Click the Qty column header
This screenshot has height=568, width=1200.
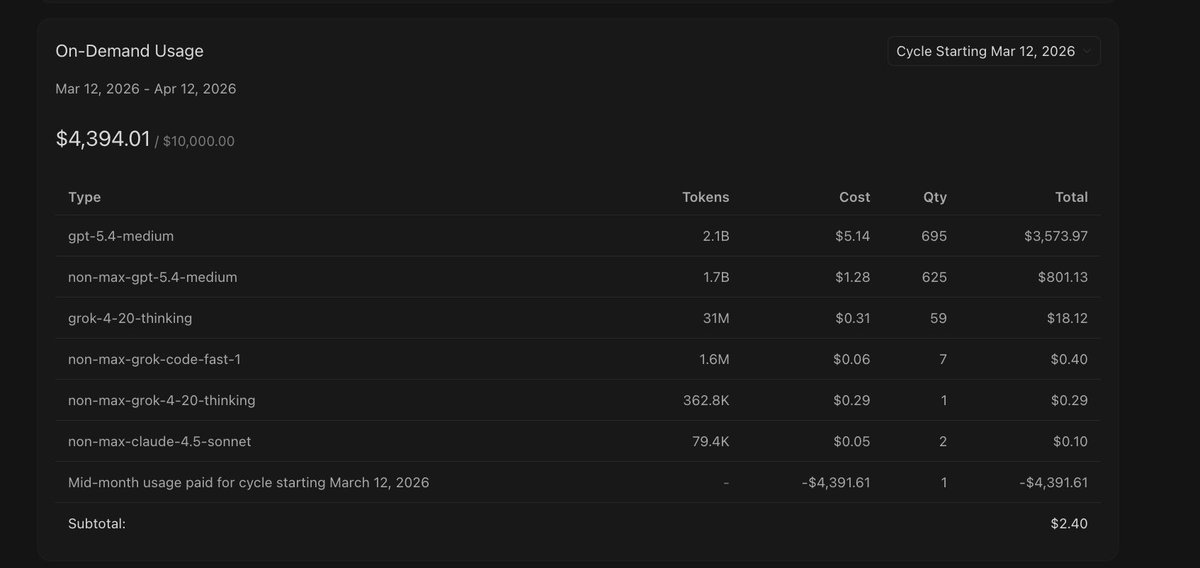coord(935,197)
